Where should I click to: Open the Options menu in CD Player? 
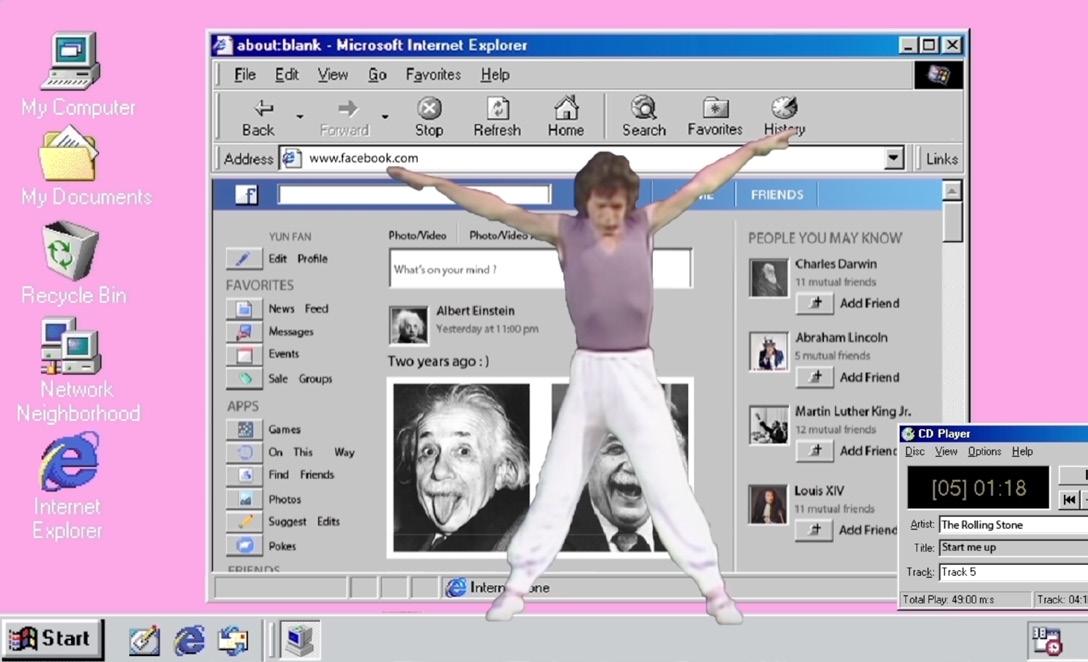[x=984, y=452]
